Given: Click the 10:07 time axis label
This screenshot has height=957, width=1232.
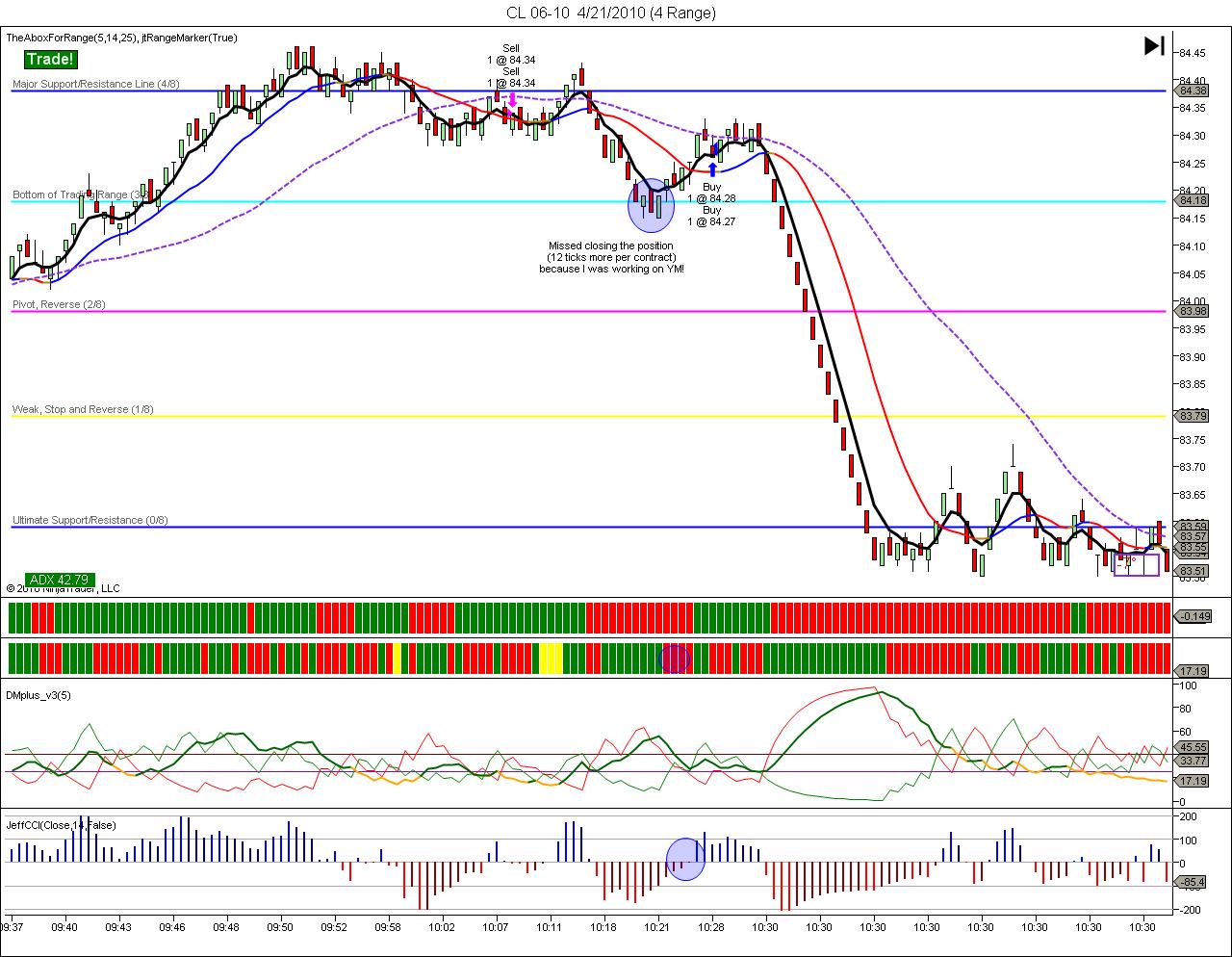Looking at the screenshot, I should point(496,927).
